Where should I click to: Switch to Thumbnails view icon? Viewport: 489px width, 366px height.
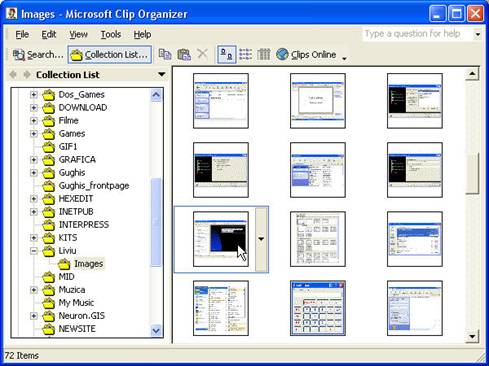point(227,54)
